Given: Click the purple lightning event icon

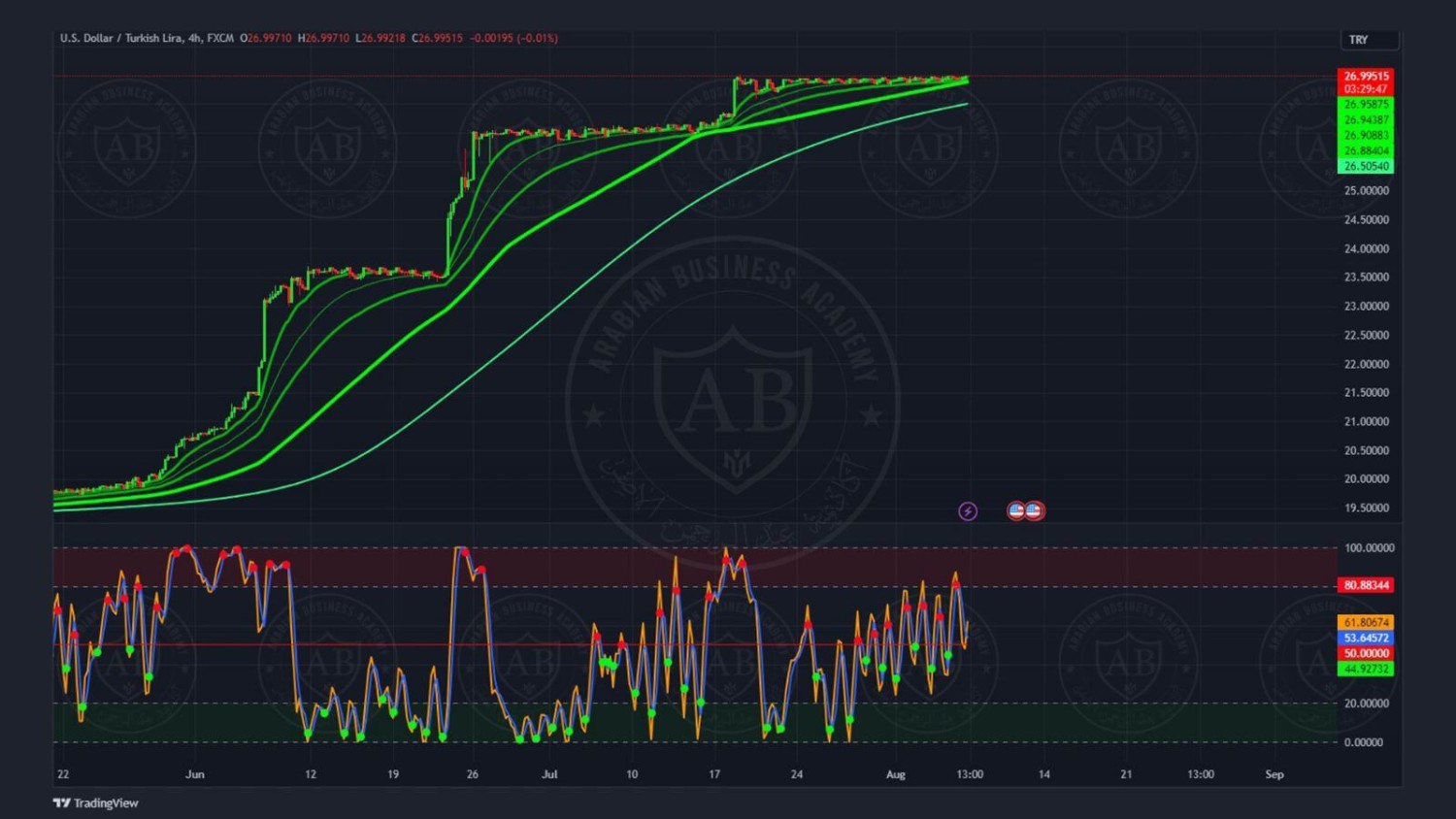Looking at the screenshot, I should pyautogui.click(x=968, y=511).
